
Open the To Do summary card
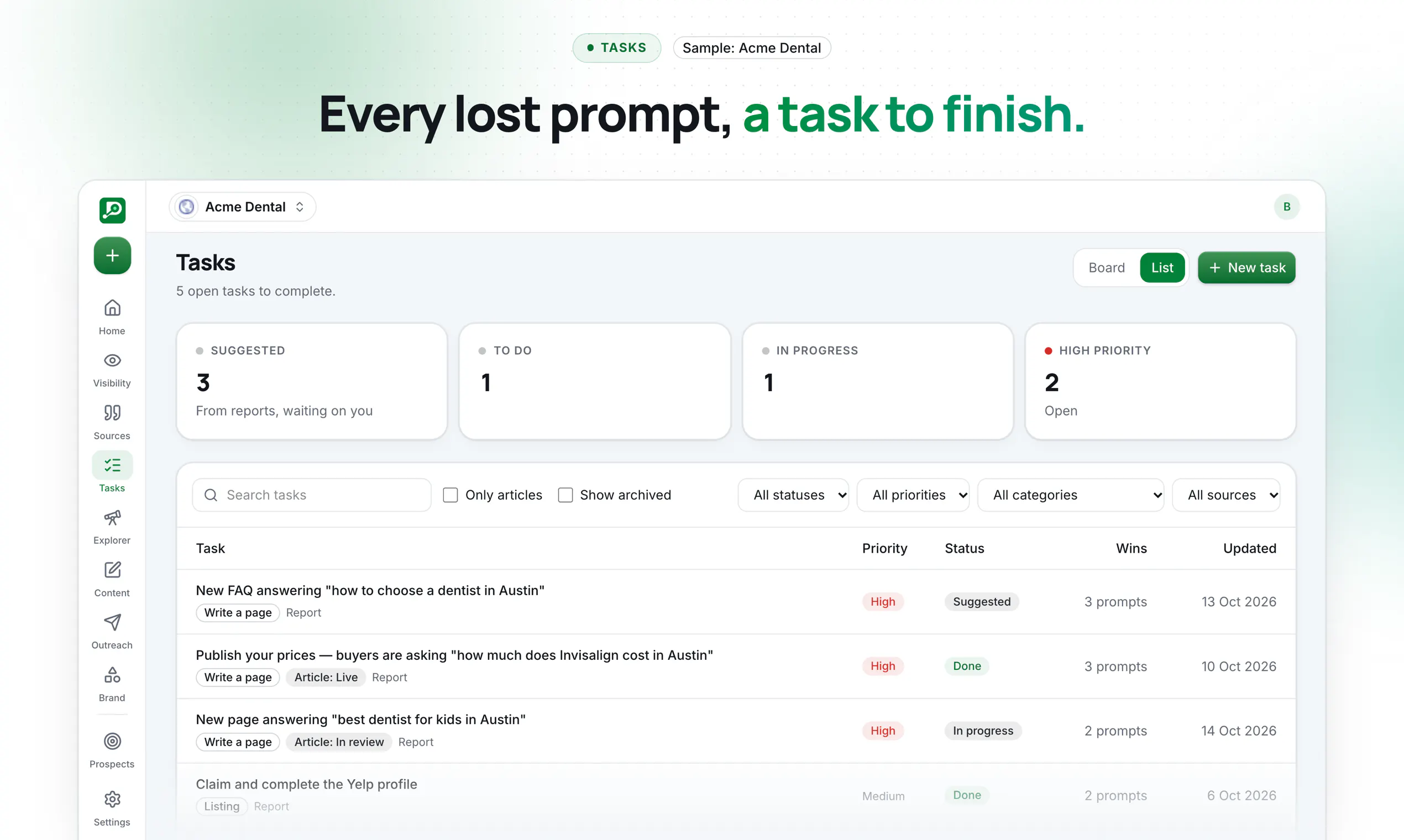[x=594, y=381]
